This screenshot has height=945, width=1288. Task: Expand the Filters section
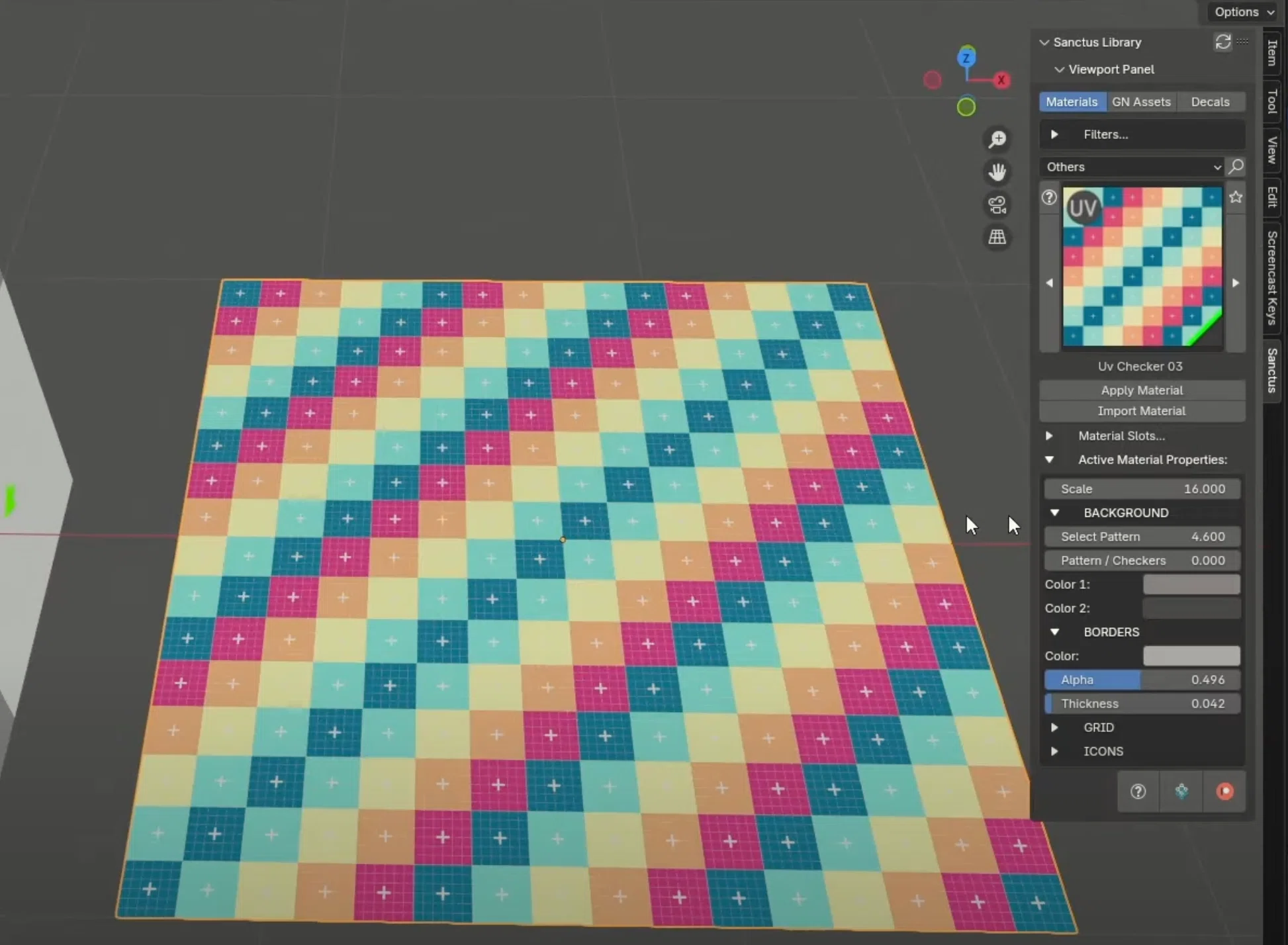coord(1054,134)
